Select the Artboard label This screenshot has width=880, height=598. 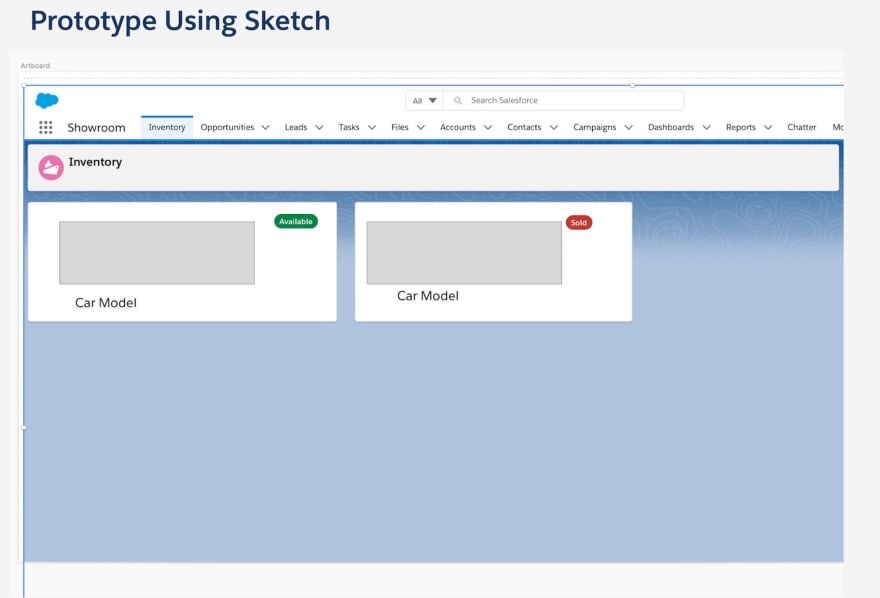[35, 66]
